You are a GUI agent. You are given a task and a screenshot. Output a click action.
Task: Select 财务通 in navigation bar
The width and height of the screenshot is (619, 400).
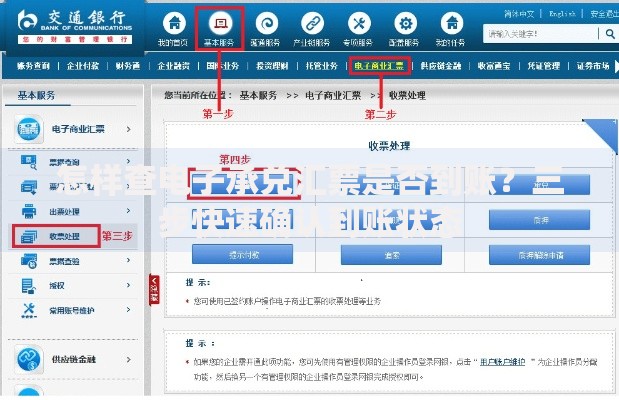pyautogui.click(x=128, y=66)
